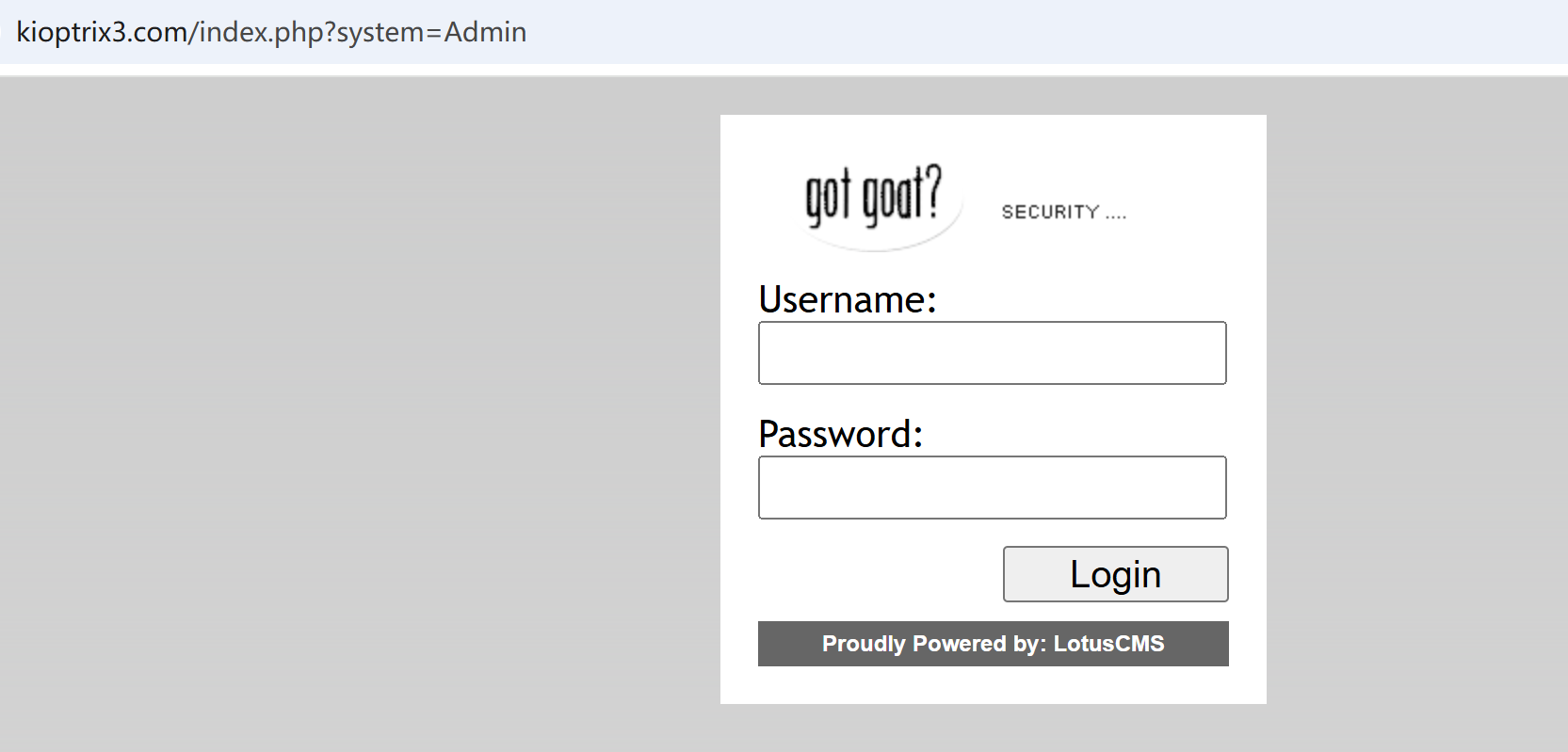Viewport: 1568px width, 752px height.
Task: Click empty address bar space right of the URL
Action: click(1036, 32)
